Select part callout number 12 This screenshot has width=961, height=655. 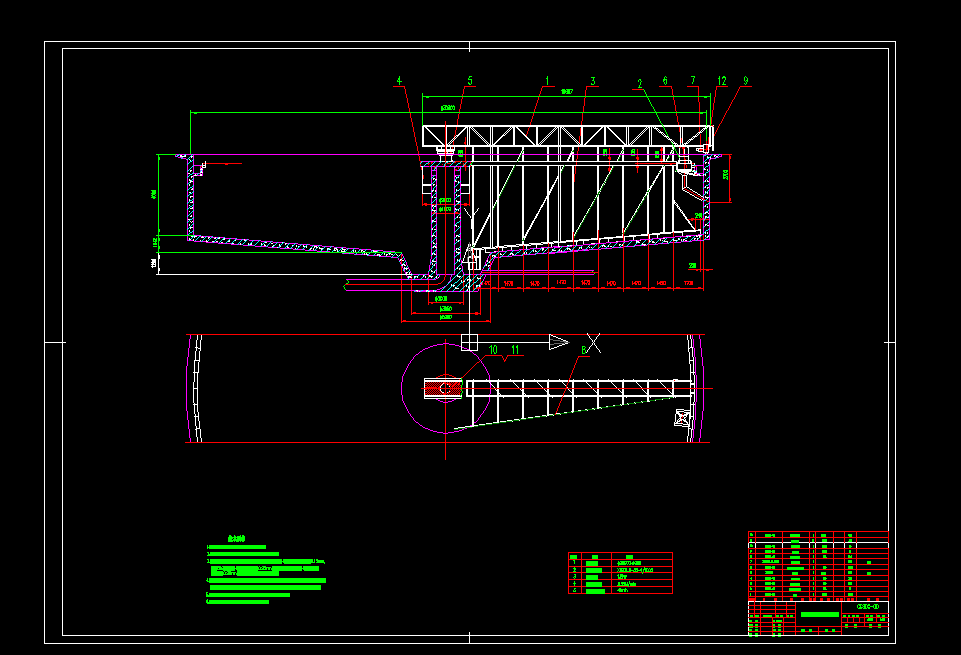722,81
